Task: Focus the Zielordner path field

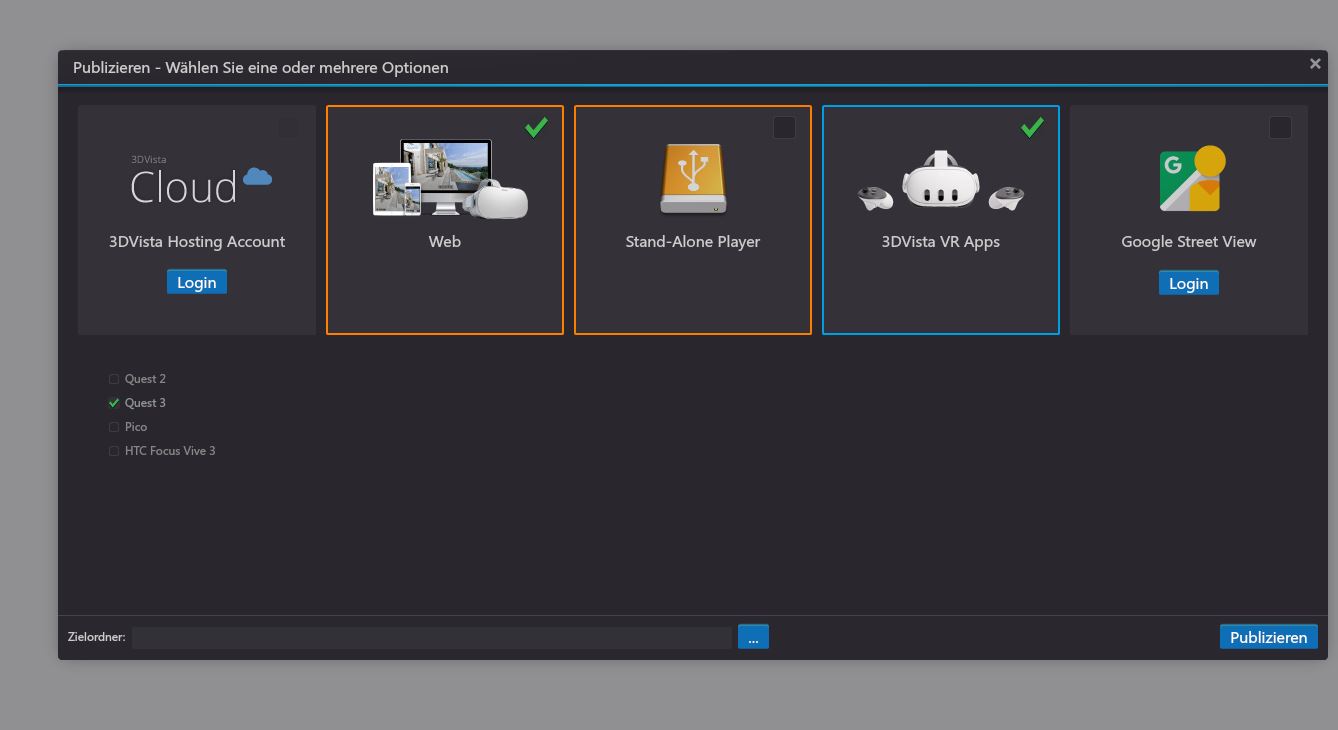Action: click(432, 637)
